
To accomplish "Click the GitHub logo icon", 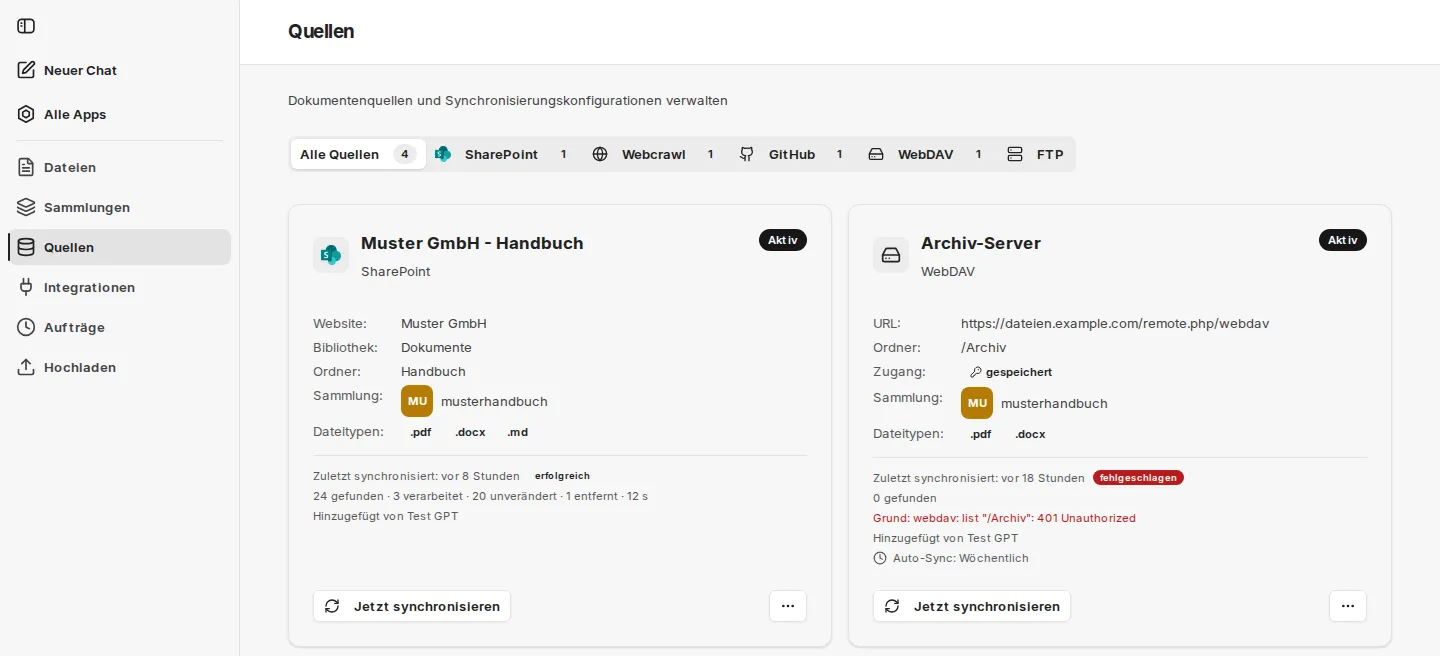I will [746, 154].
